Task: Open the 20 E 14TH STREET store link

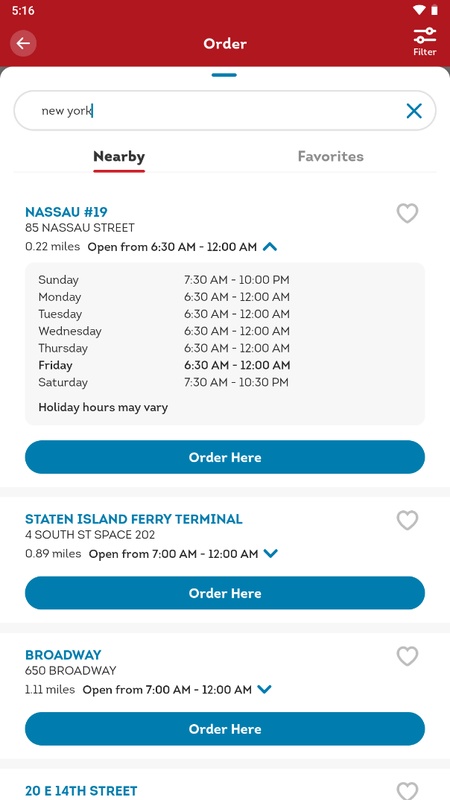Action: (x=81, y=791)
